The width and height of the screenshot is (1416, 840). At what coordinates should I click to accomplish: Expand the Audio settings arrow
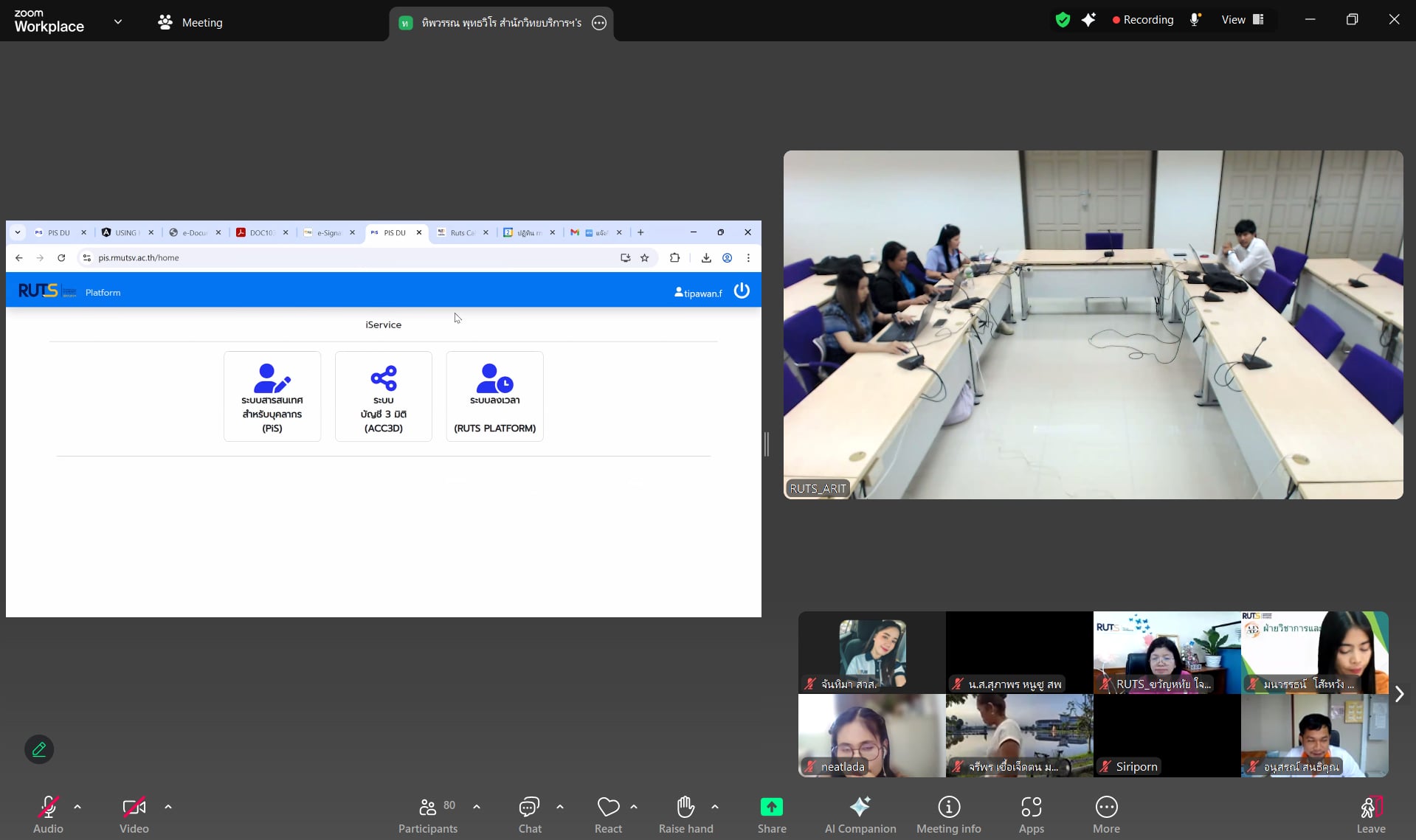77,807
